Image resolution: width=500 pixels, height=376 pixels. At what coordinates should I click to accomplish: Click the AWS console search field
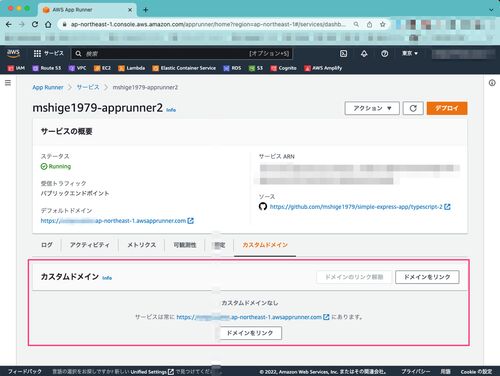click(x=182, y=54)
